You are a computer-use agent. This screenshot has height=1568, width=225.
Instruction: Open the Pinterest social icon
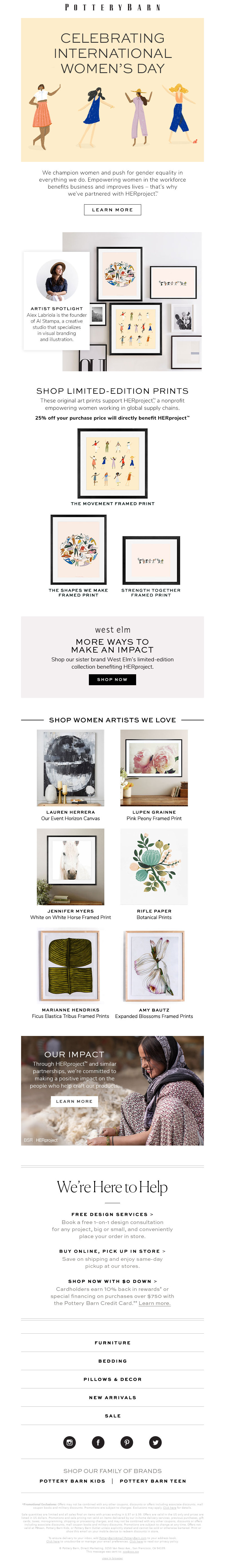click(x=127, y=1442)
